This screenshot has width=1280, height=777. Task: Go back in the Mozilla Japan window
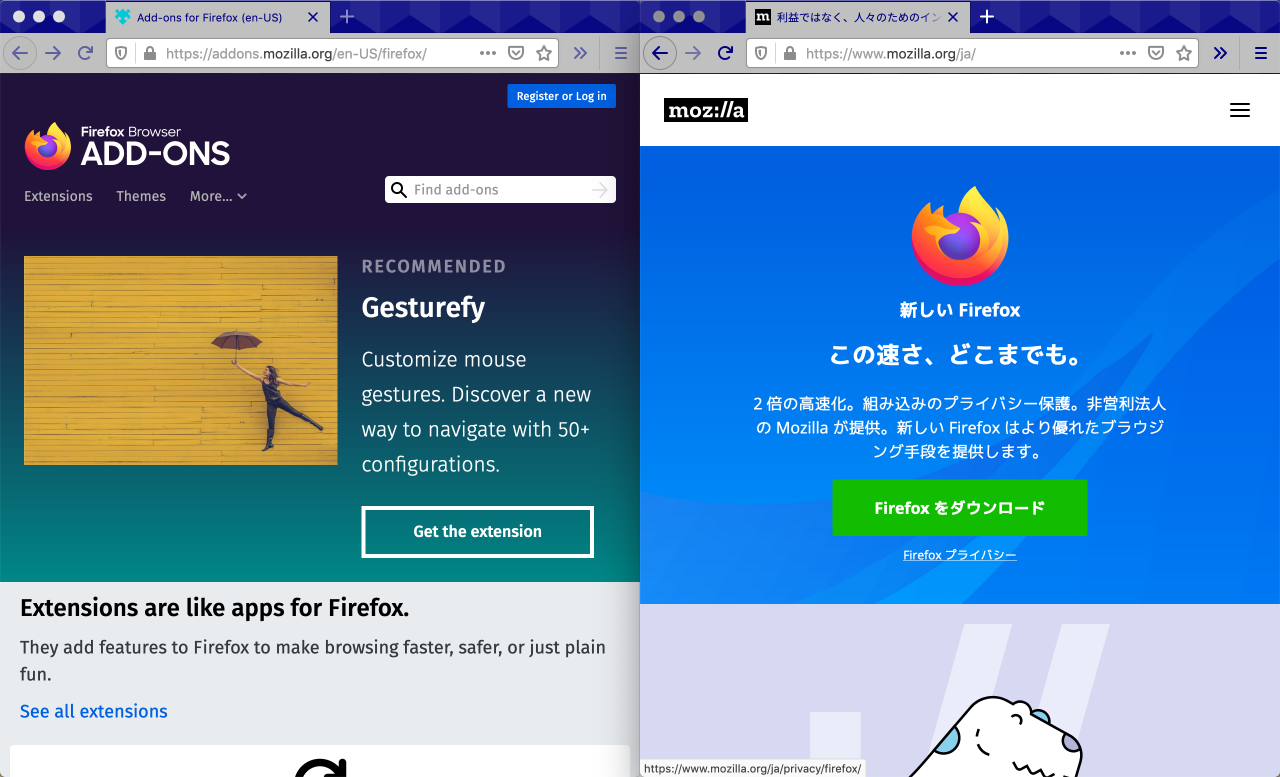point(660,53)
